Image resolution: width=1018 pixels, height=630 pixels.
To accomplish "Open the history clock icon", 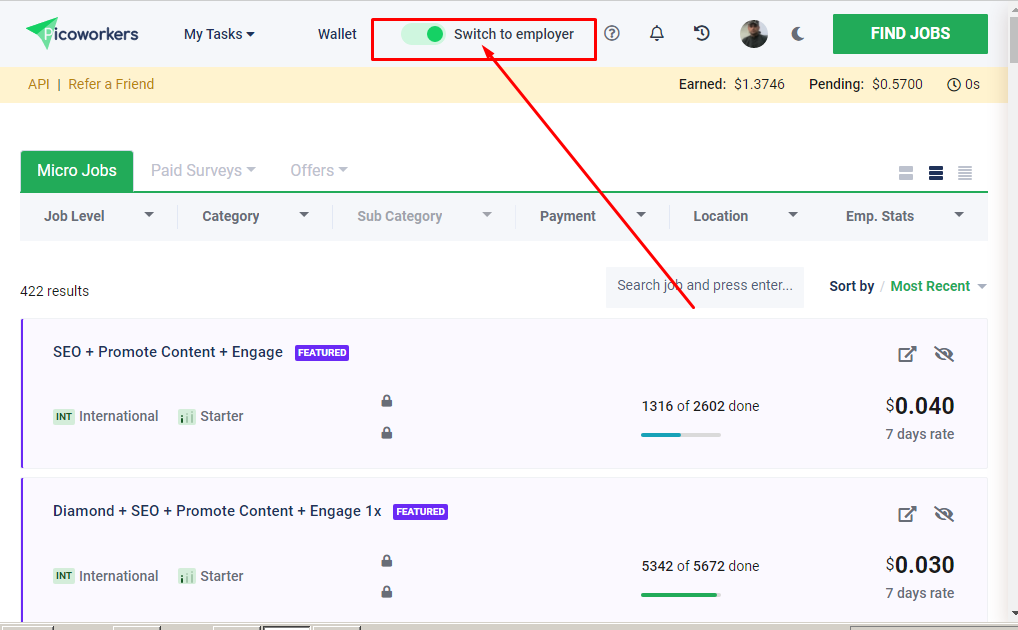I will click(x=701, y=33).
